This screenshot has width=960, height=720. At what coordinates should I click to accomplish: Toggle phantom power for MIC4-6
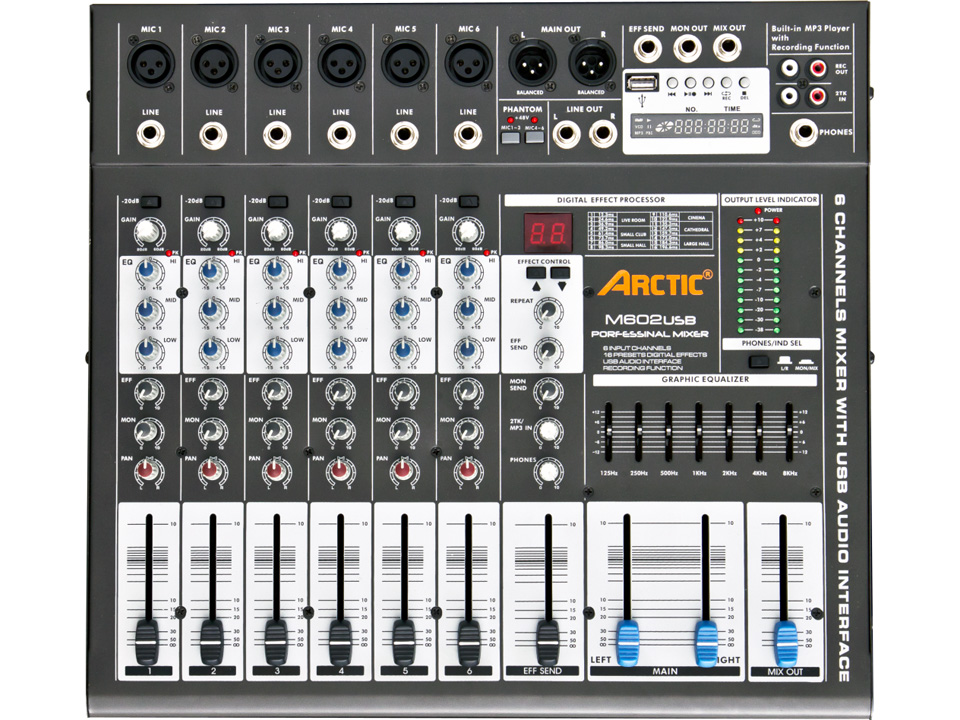pyautogui.click(x=534, y=137)
